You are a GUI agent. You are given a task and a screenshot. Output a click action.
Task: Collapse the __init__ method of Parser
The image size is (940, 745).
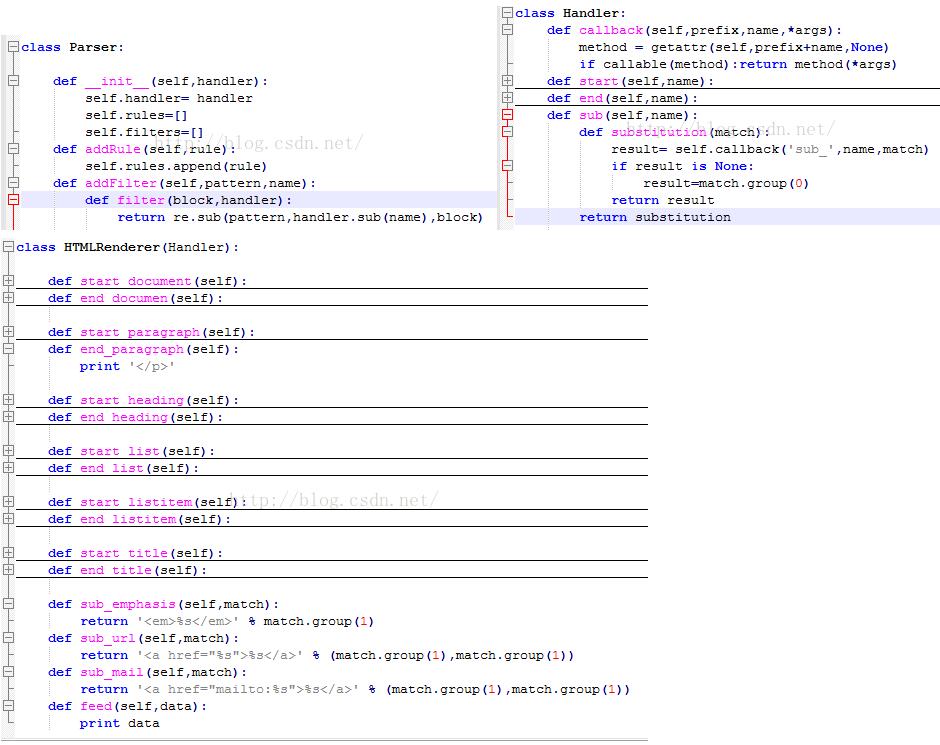pyautogui.click(x=13, y=81)
